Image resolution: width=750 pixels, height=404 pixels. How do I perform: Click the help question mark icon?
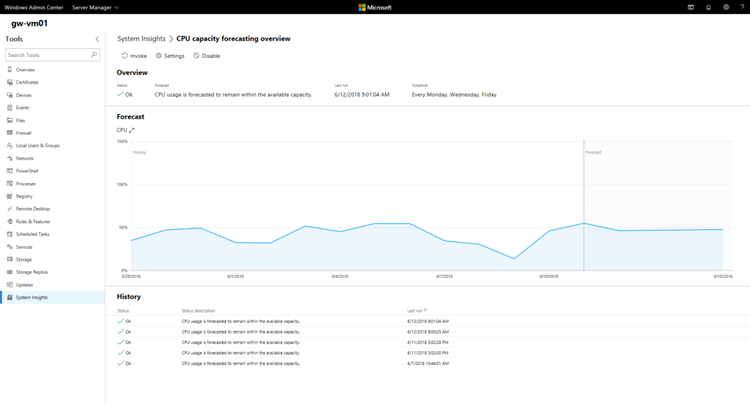pyautogui.click(x=740, y=7)
